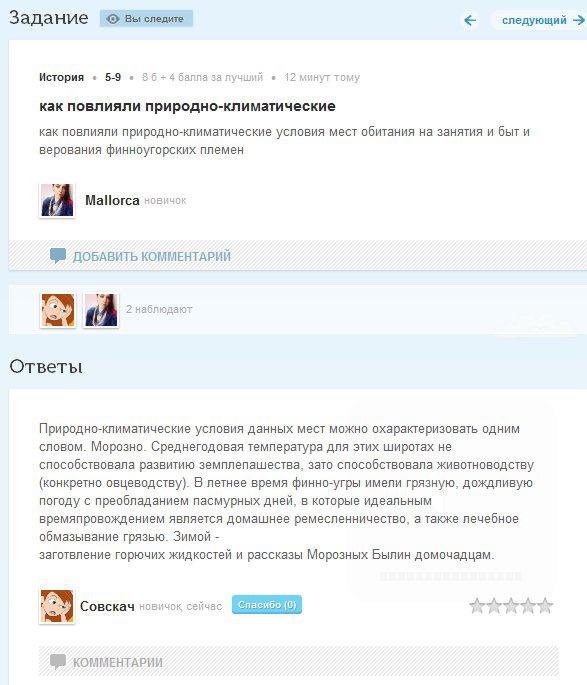The image size is (587, 685).
Task: Click the 'История' subject link
Action: 61,77
